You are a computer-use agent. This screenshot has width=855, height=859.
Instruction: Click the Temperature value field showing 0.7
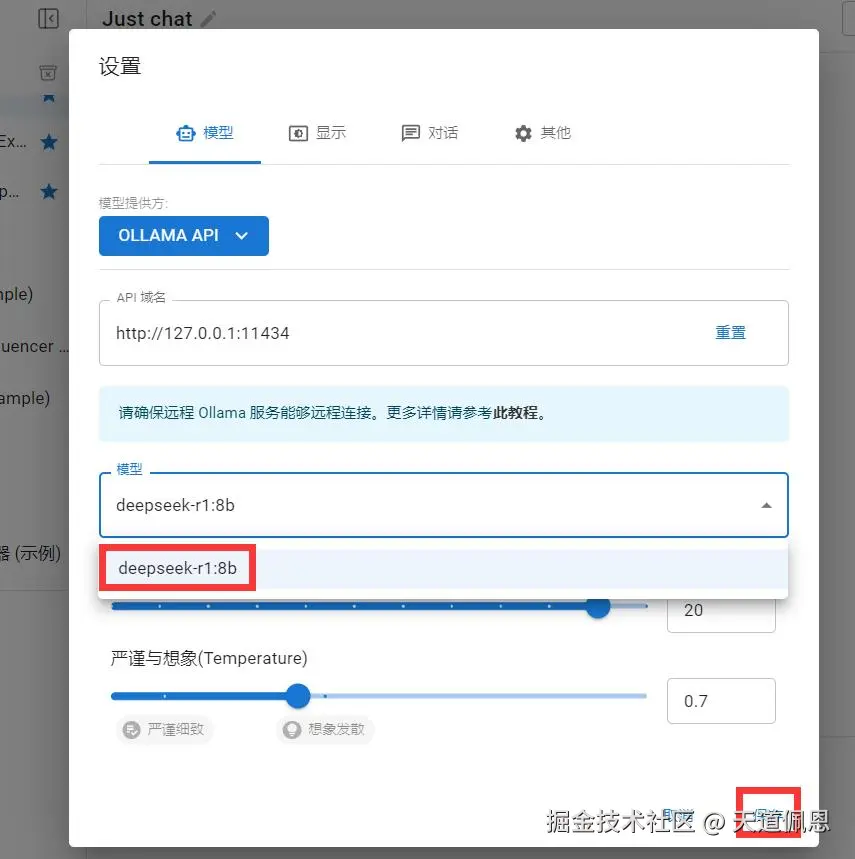tap(721, 701)
